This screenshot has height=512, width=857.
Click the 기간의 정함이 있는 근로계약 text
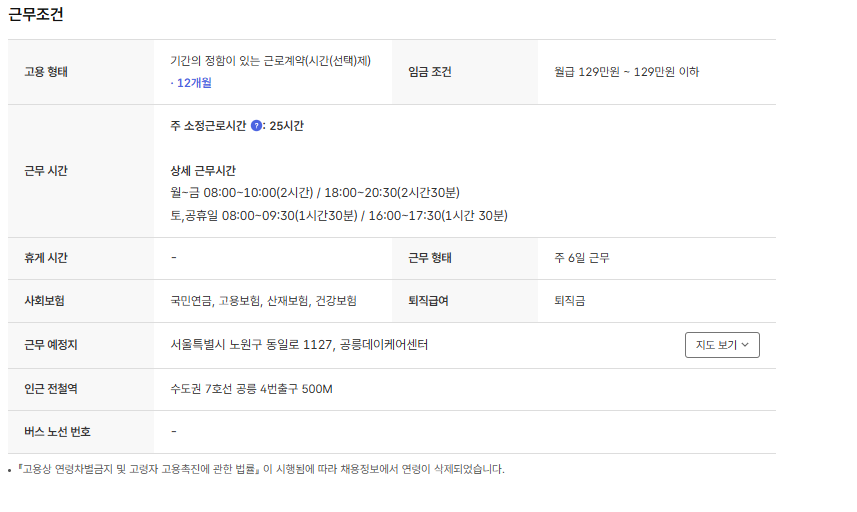click(270, 61)
